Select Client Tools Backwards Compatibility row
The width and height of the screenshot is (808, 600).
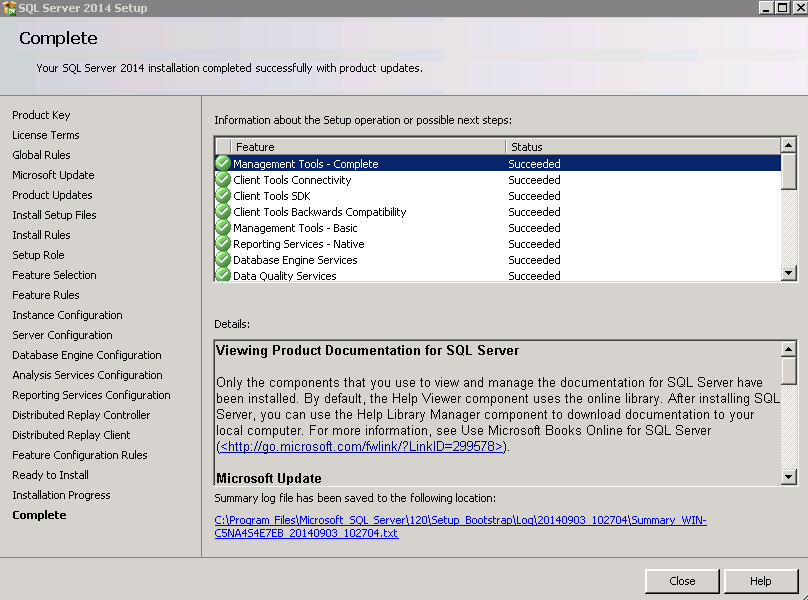[498, 211]
